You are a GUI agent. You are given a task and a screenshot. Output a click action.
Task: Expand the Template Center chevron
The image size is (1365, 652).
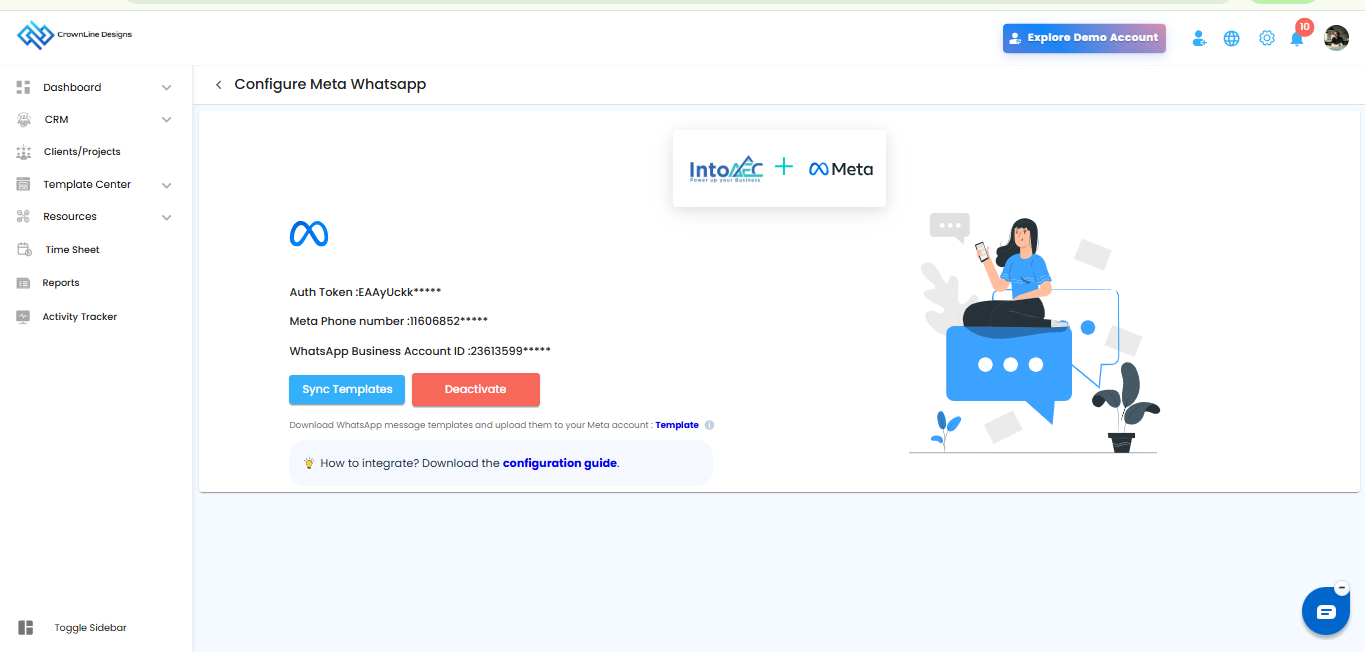click(167, 185)
